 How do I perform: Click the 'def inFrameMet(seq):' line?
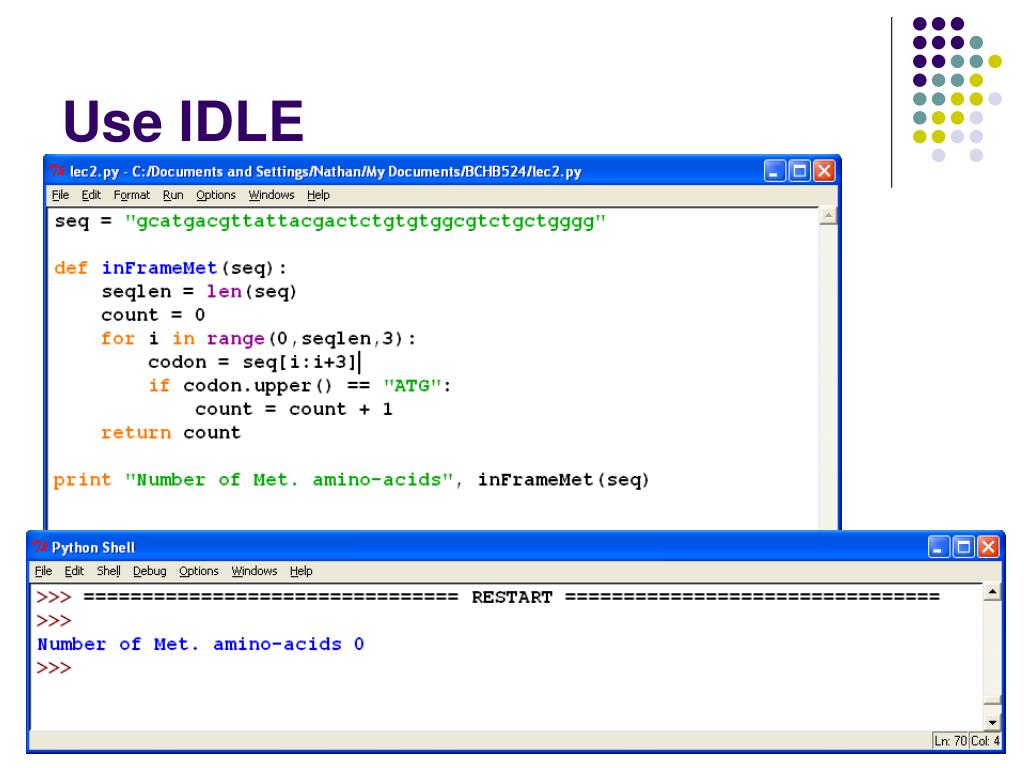click(170, 268)
